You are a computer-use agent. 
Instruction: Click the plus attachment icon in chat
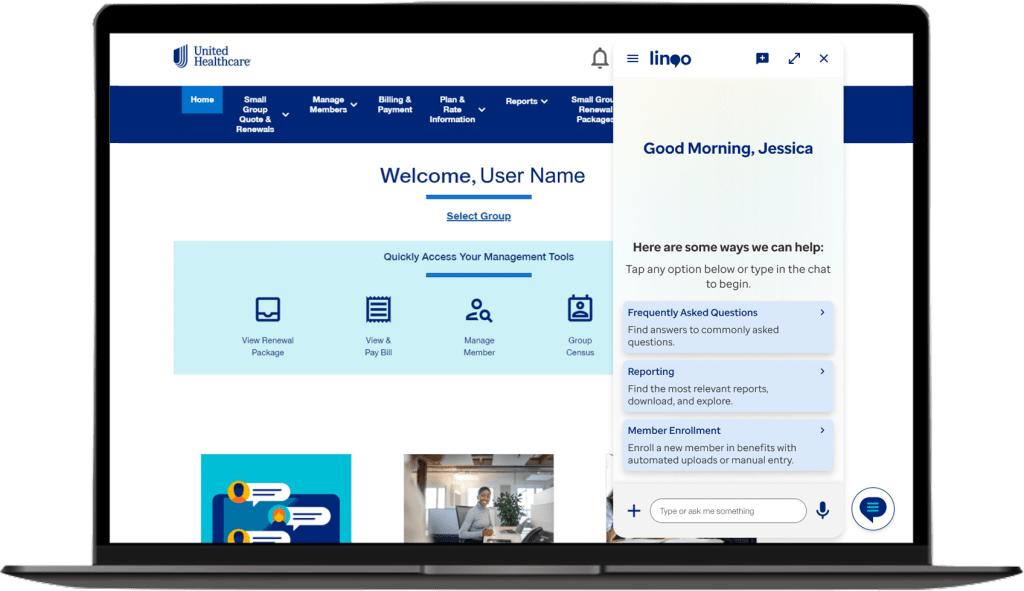coord(634,511)
